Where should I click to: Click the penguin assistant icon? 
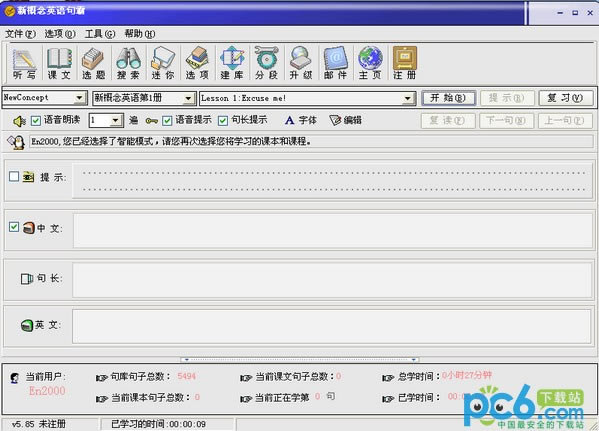pyautogui.click(x=16, y=142)
